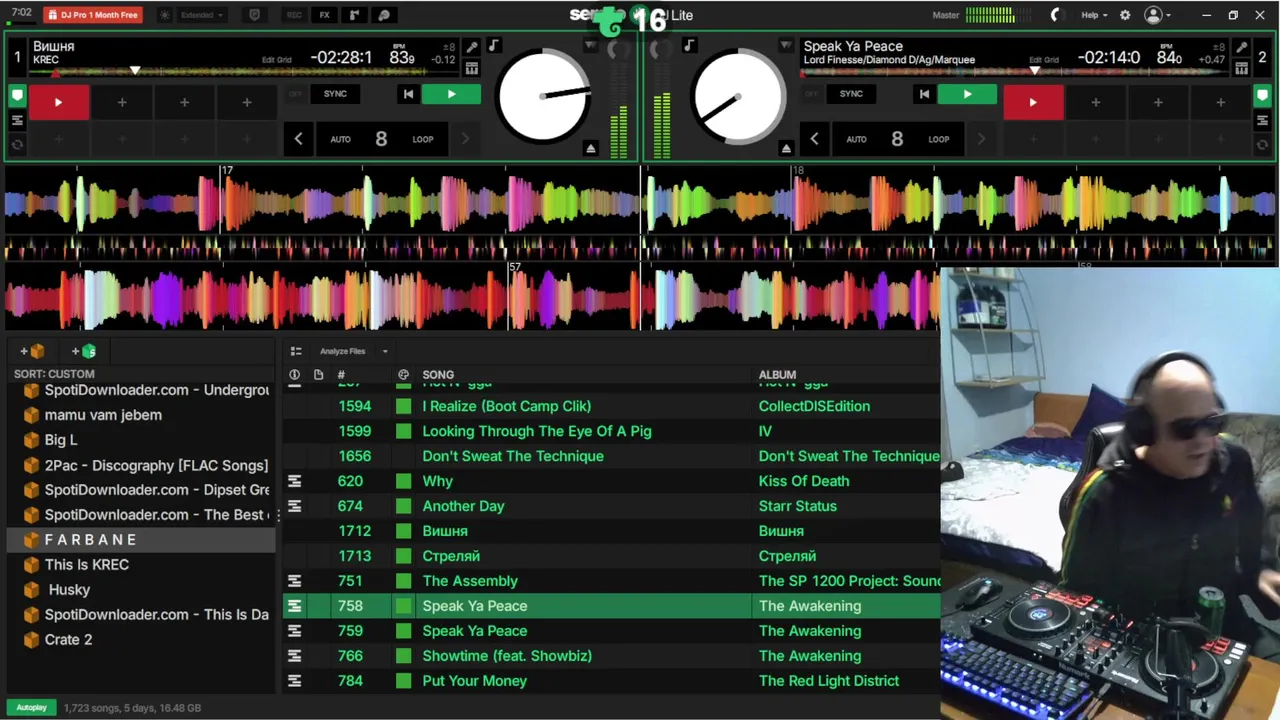This screenshot has width=1280, height=720.
Task: Select the F A R B A N E crate
Action: (140, 539)
